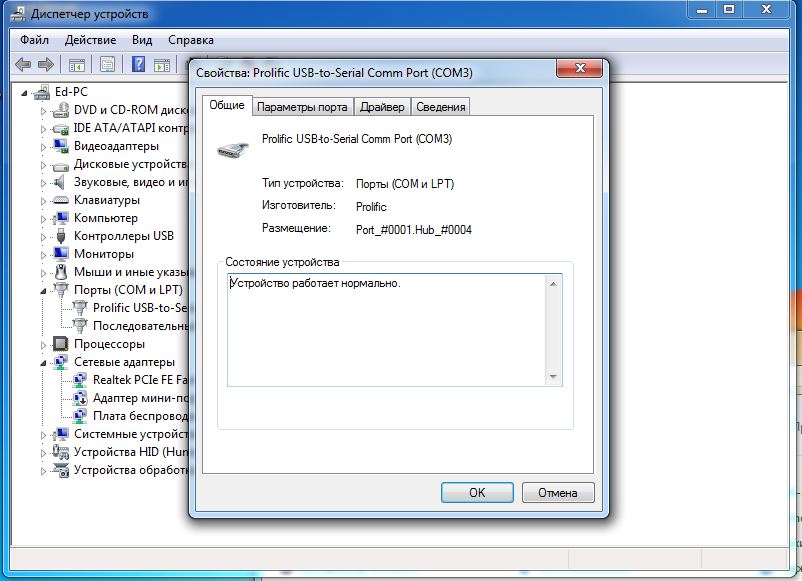Click the Ed-PC computer icon
Image resolution: width=802 pixels, height=581 pixels.
tap(41, 92)
